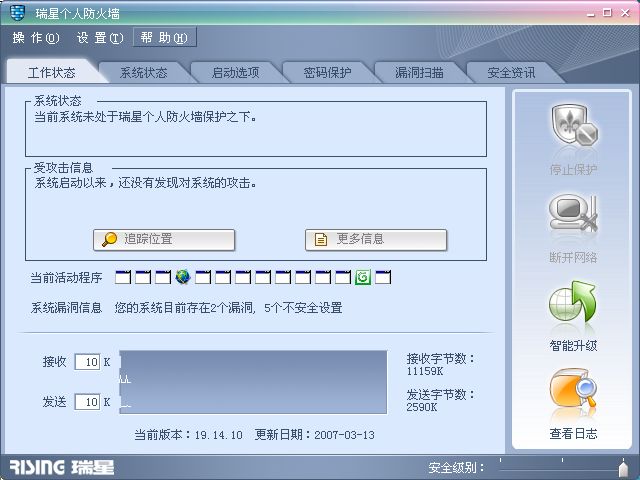The image size is (640, 480).
Task: Click the 更多信息 button
Action: (376, 239)
